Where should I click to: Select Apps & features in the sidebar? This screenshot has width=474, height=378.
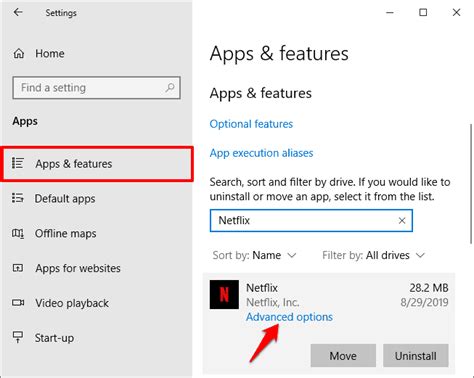97,164
